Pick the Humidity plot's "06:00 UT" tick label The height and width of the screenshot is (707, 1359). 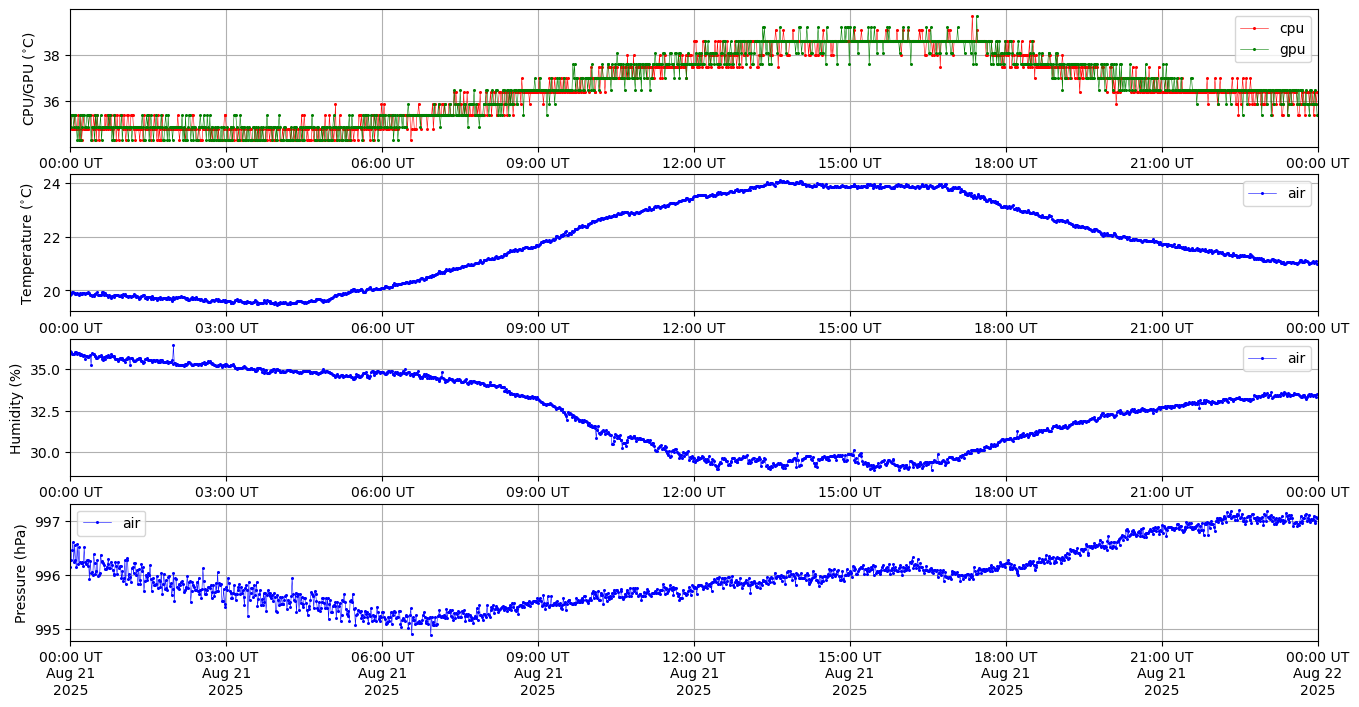point(382,492)
